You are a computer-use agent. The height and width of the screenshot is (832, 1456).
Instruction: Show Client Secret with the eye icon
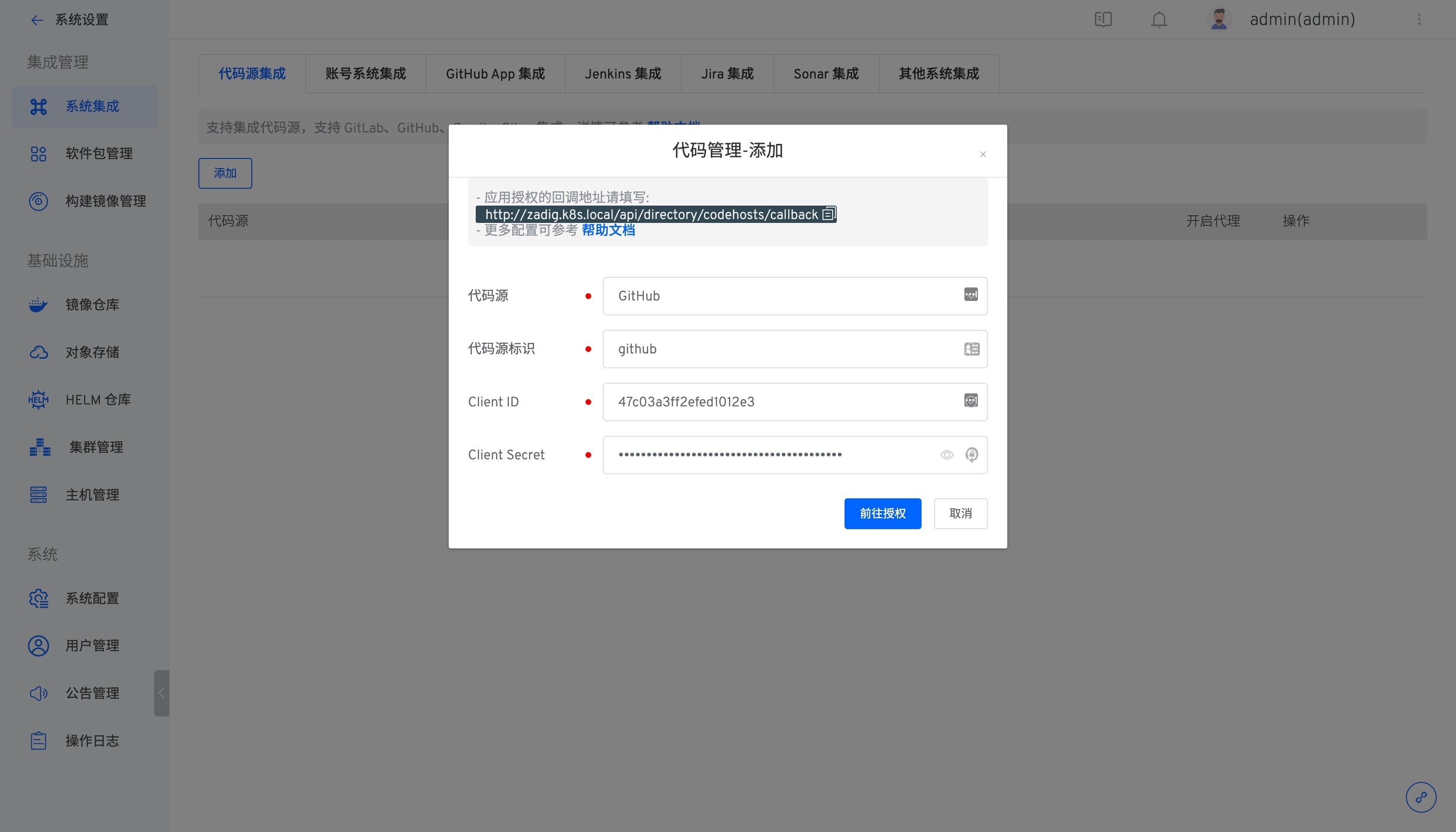click(x=947, y=455)
